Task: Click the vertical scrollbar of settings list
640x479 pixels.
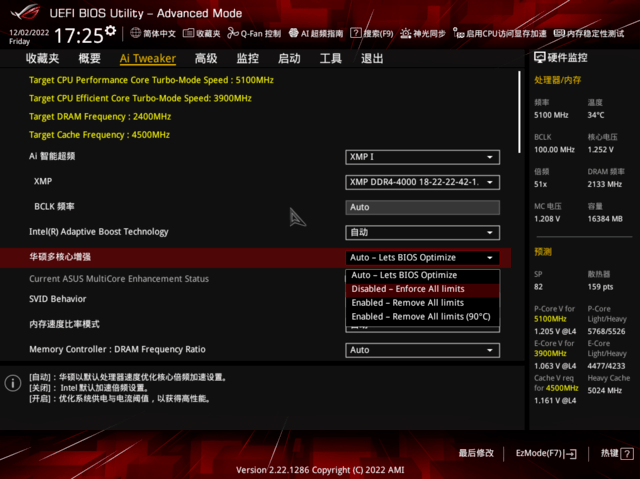Action: click(x=520, y=150)
